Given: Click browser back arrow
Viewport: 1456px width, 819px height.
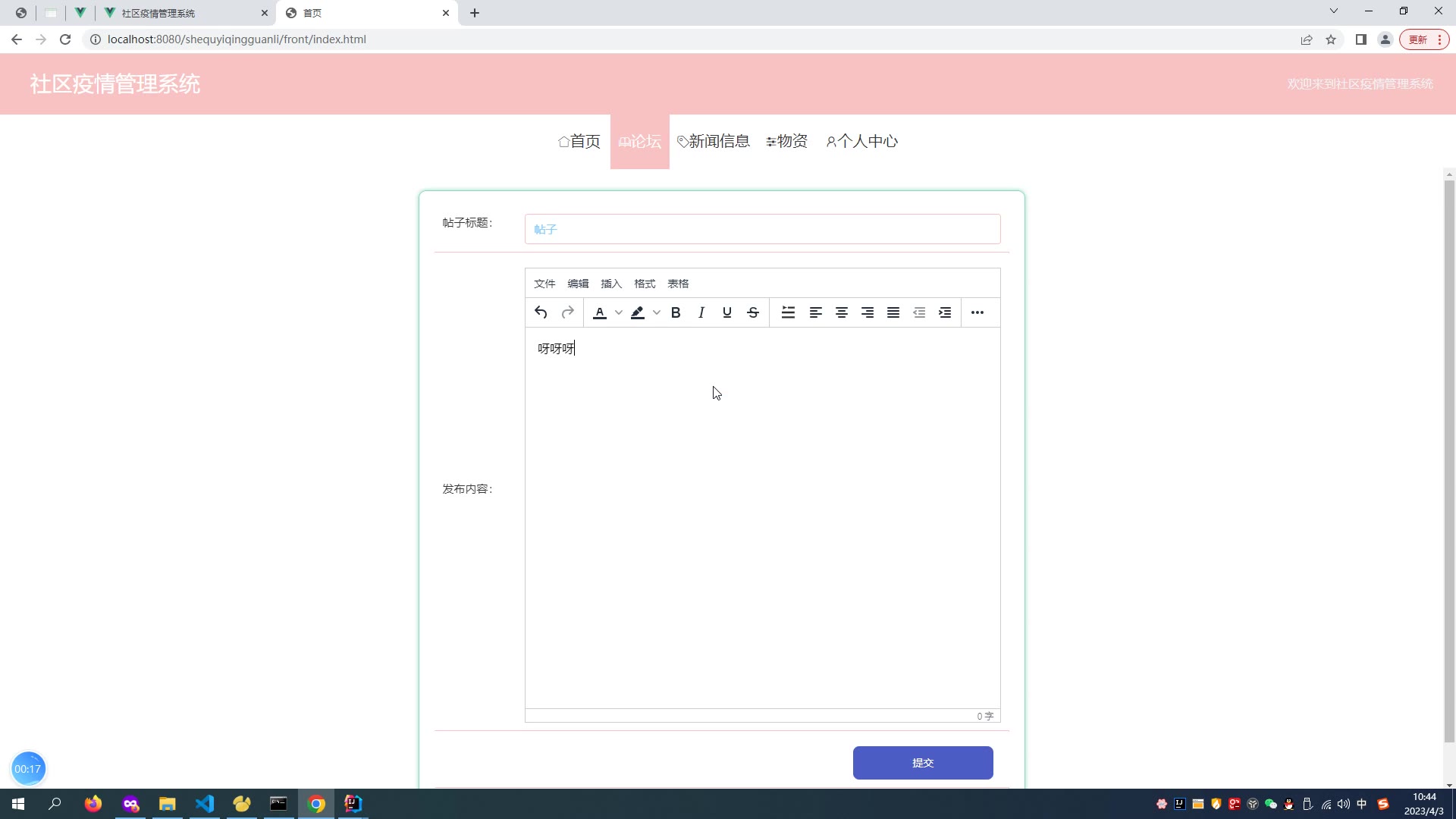Looking at the screenshot, I should coord(17,39).
